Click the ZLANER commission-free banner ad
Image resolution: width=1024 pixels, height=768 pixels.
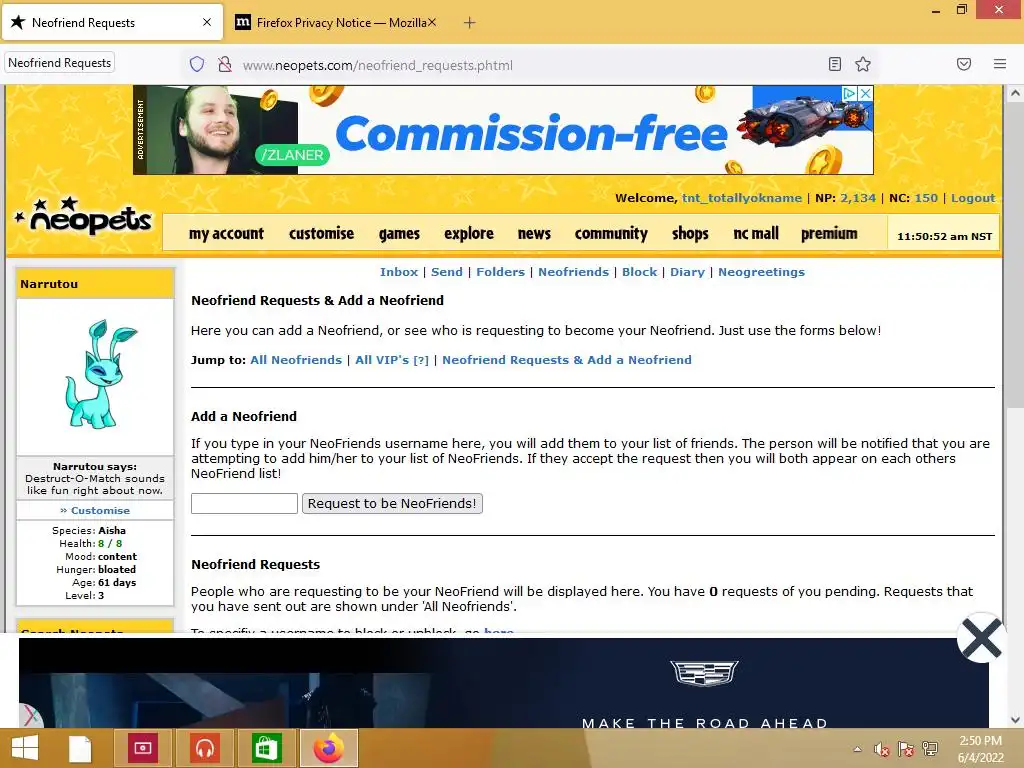tap(503, 130)
